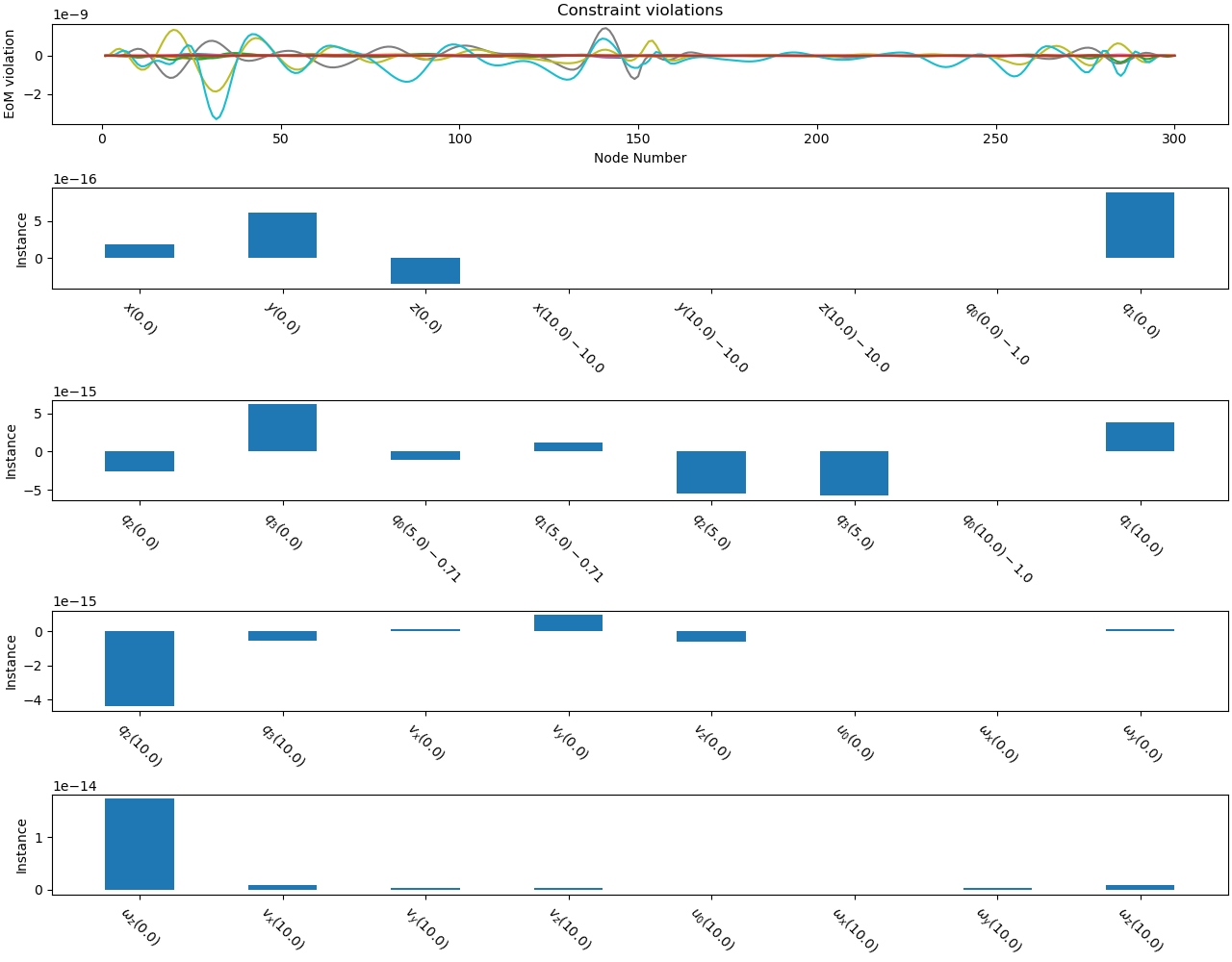
Task: Select the q3(5.0) tick label
Action: click(x=854, y=532)
